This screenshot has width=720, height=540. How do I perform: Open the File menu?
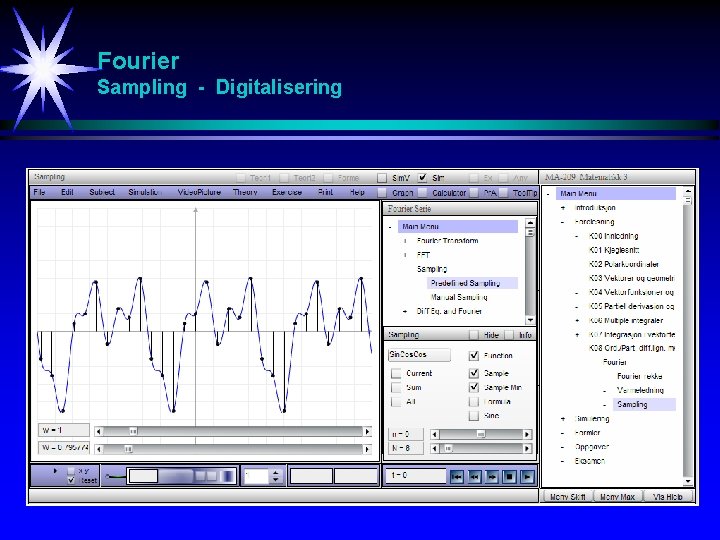[39, 192]
